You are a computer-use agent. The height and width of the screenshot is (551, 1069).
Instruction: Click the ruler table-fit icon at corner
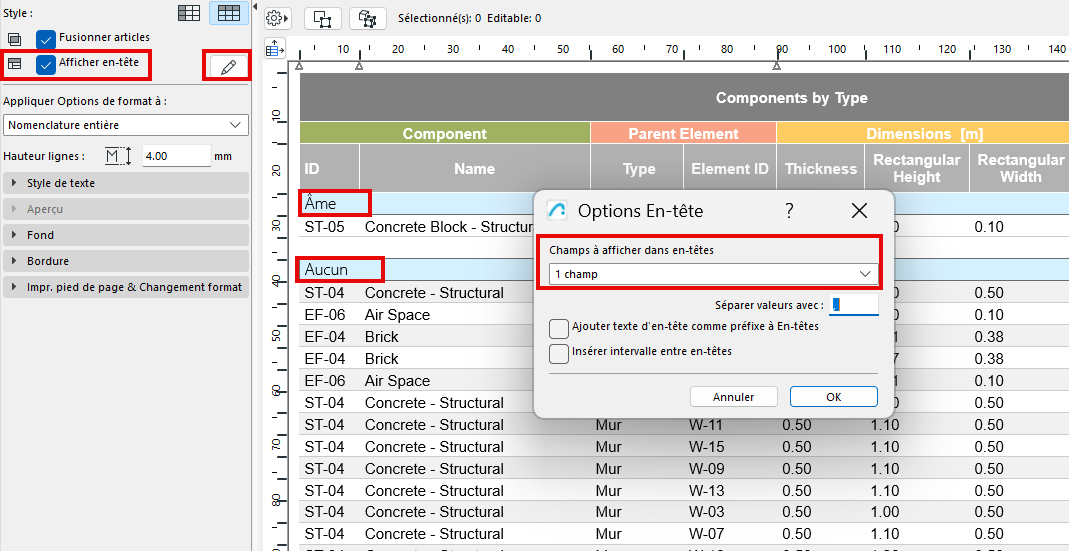point(275,48)
